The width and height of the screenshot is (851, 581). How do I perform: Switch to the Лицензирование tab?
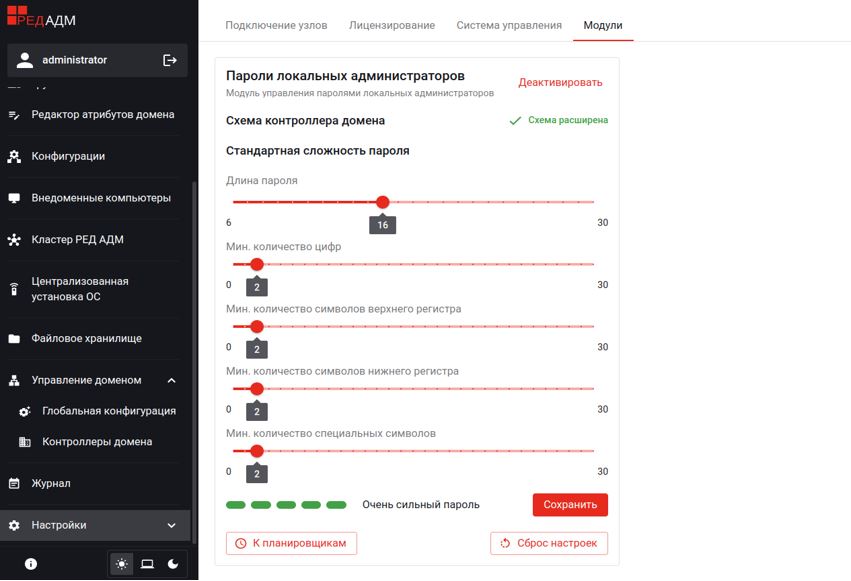tap(392, 25)
